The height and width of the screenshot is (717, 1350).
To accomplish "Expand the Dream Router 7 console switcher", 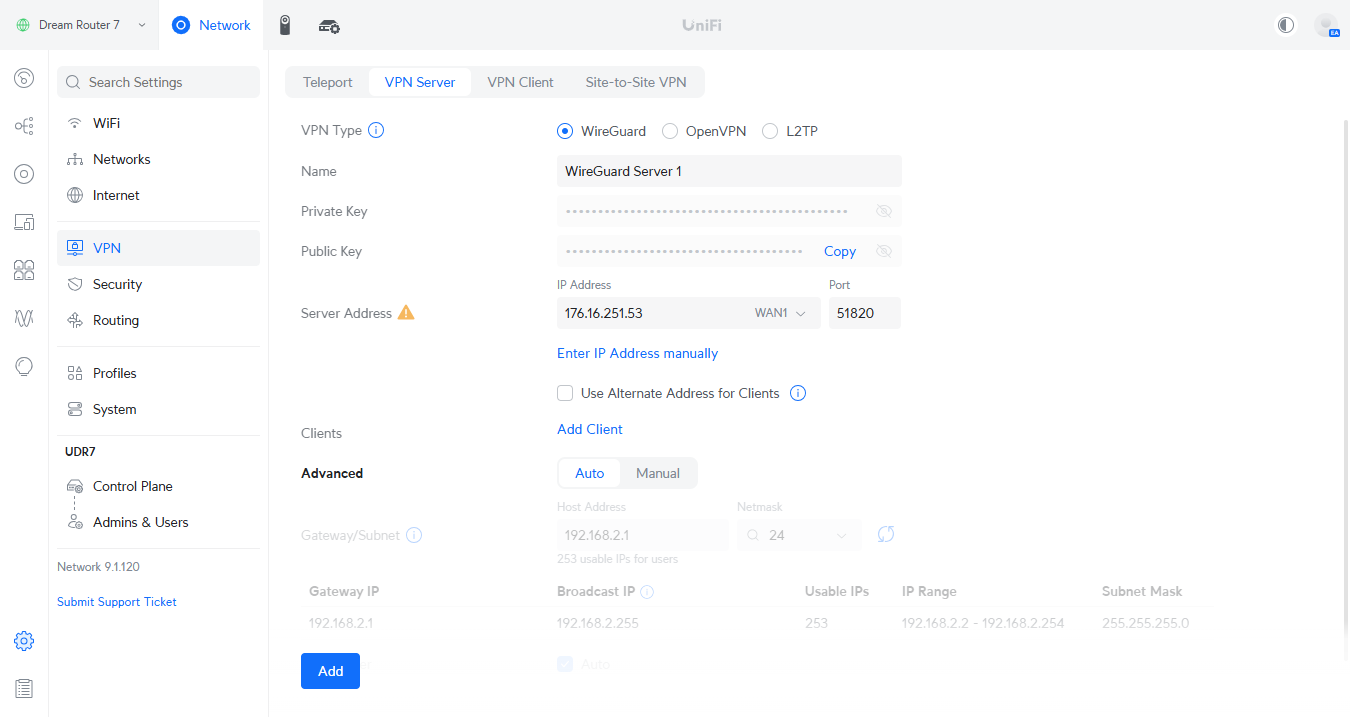I will tap(141, 25).
